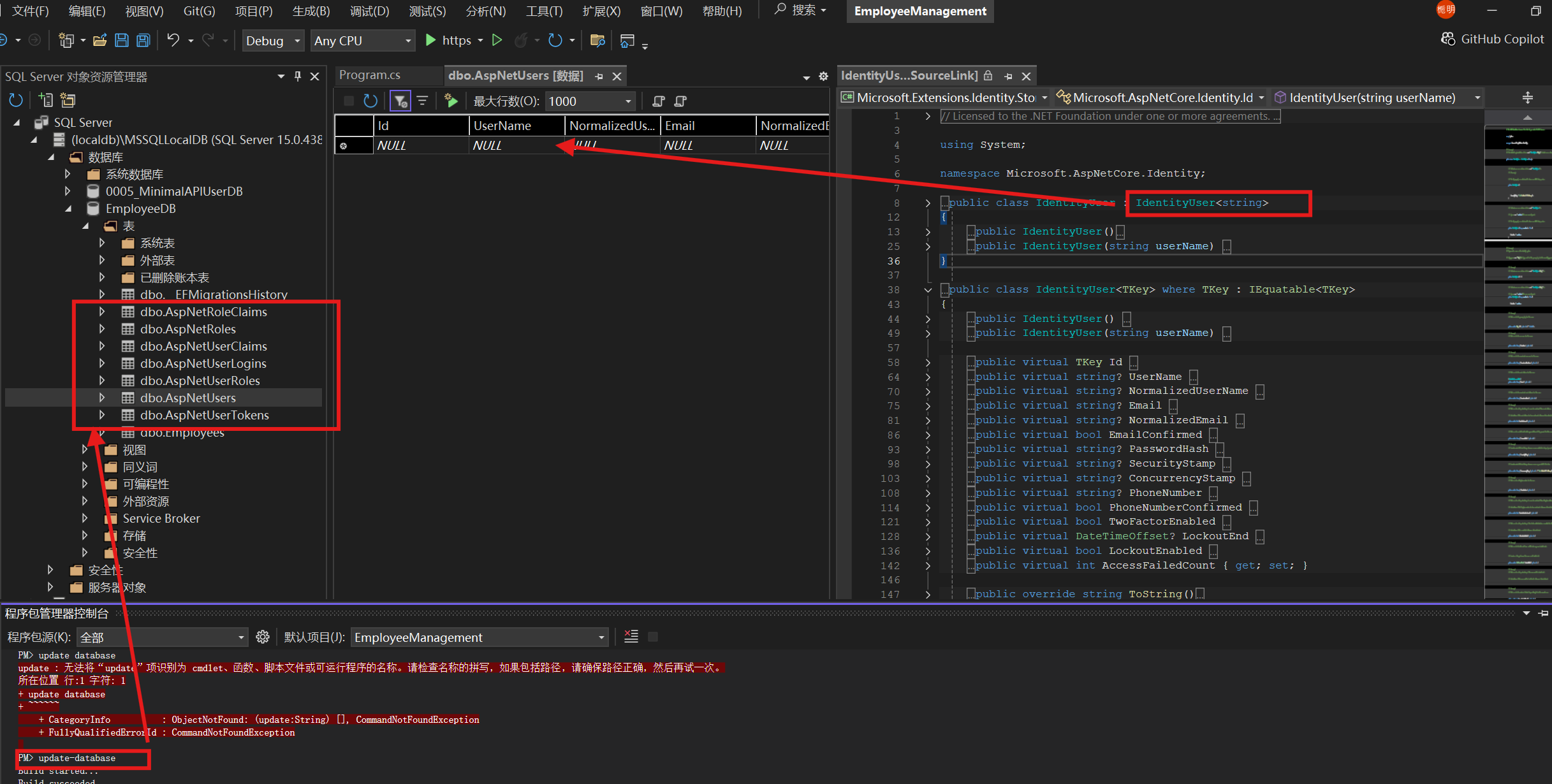This screenshot has width=1552, height=784.
Task: Open the Find in Files folder-search icon
Action: pos(597,41)
